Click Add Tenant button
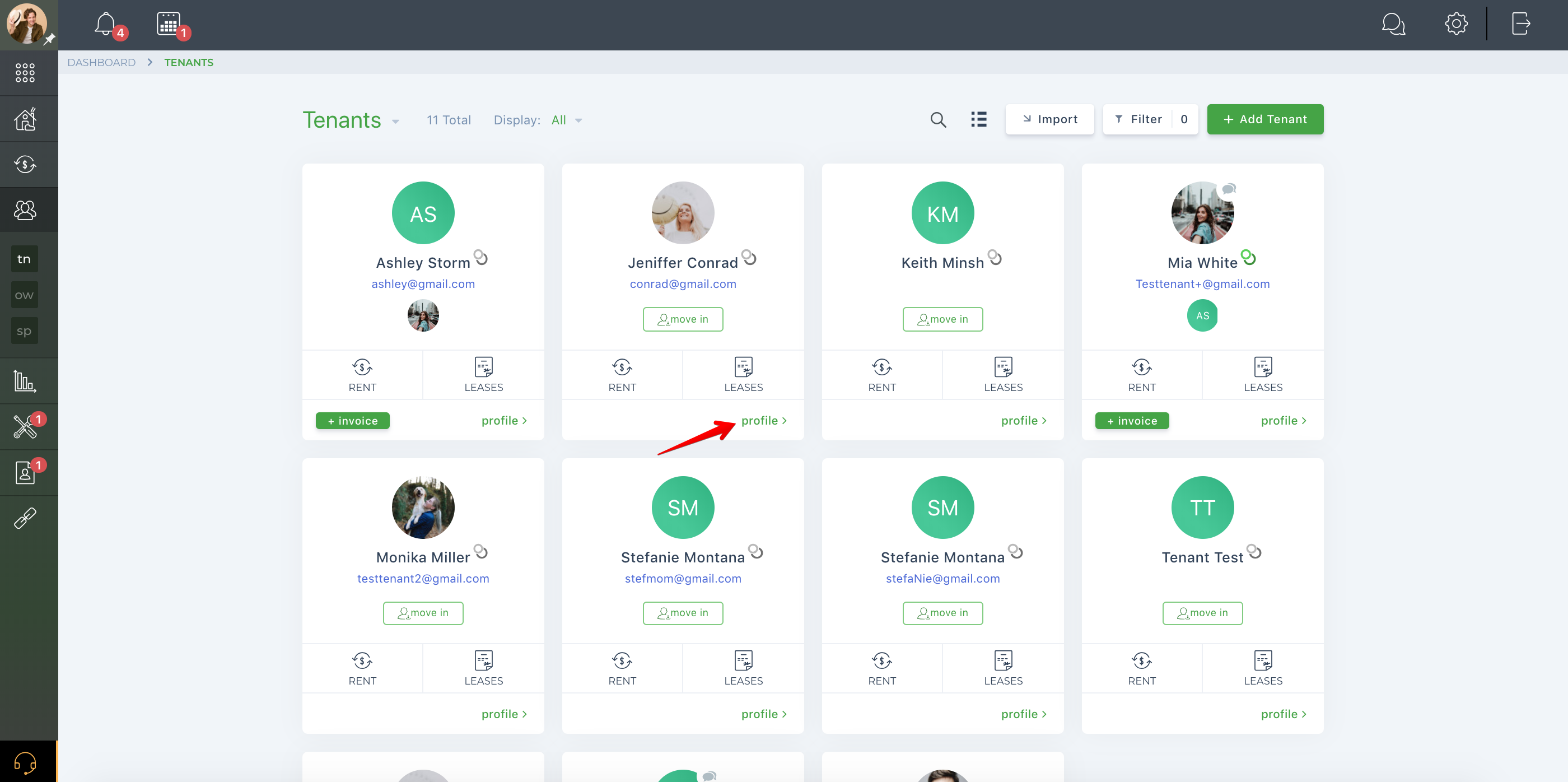This screenshot has width=1568, height=782. coord(1265,119)
